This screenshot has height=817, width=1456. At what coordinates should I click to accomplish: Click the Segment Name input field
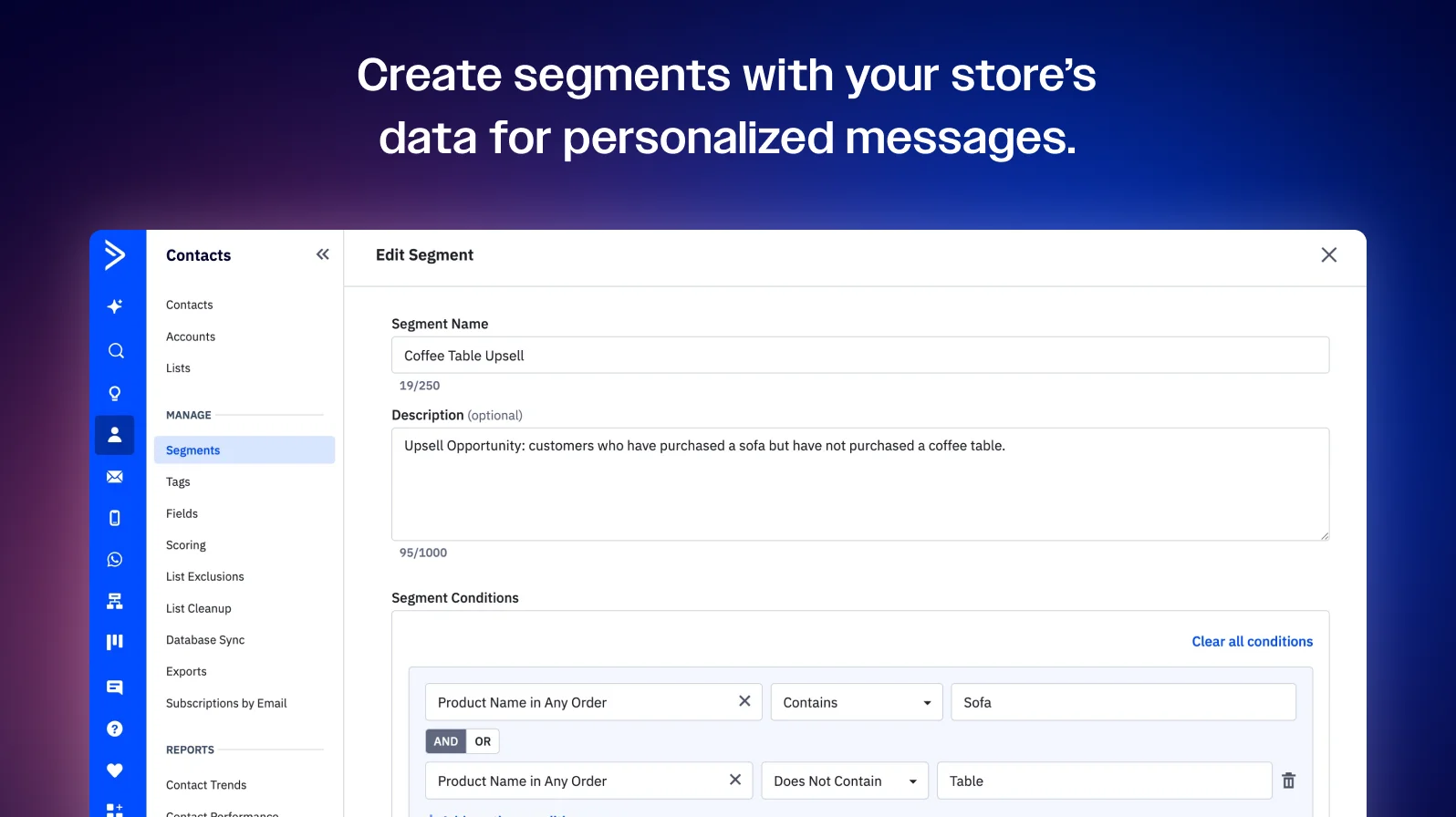[860, 356]
